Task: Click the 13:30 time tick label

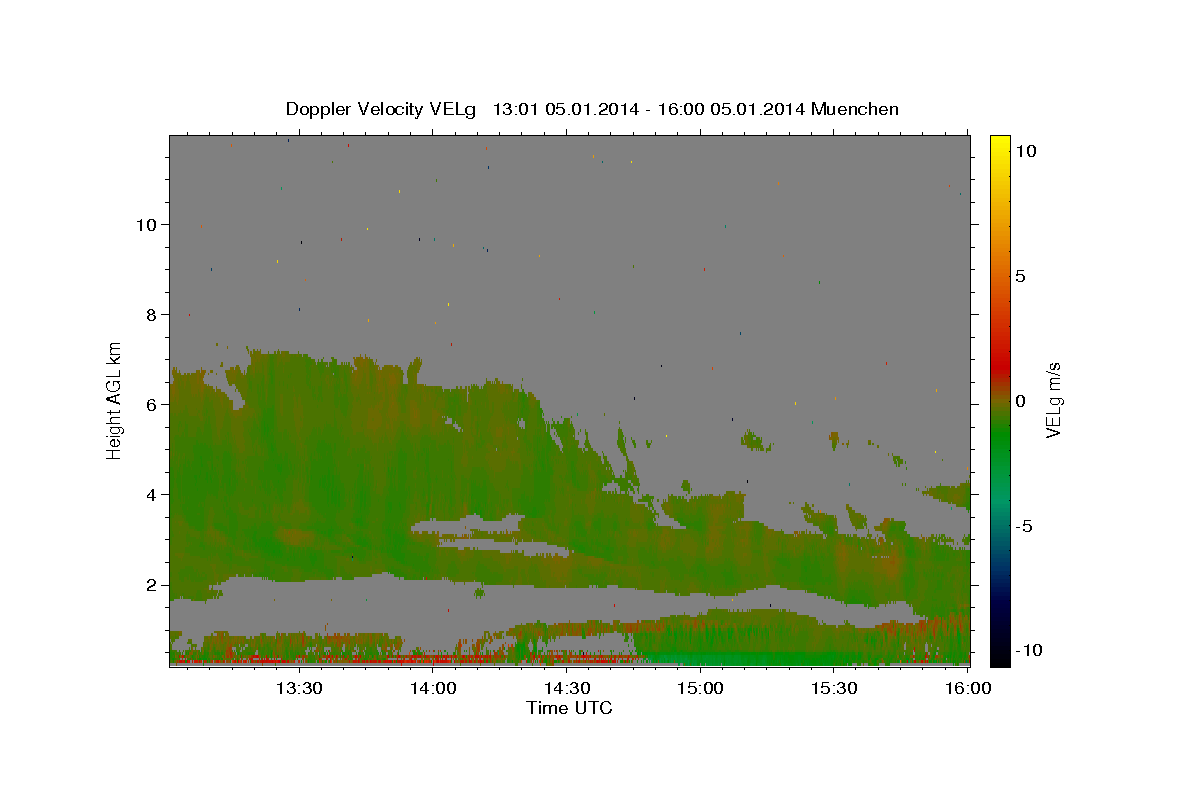Action: (x=298, y=688)
